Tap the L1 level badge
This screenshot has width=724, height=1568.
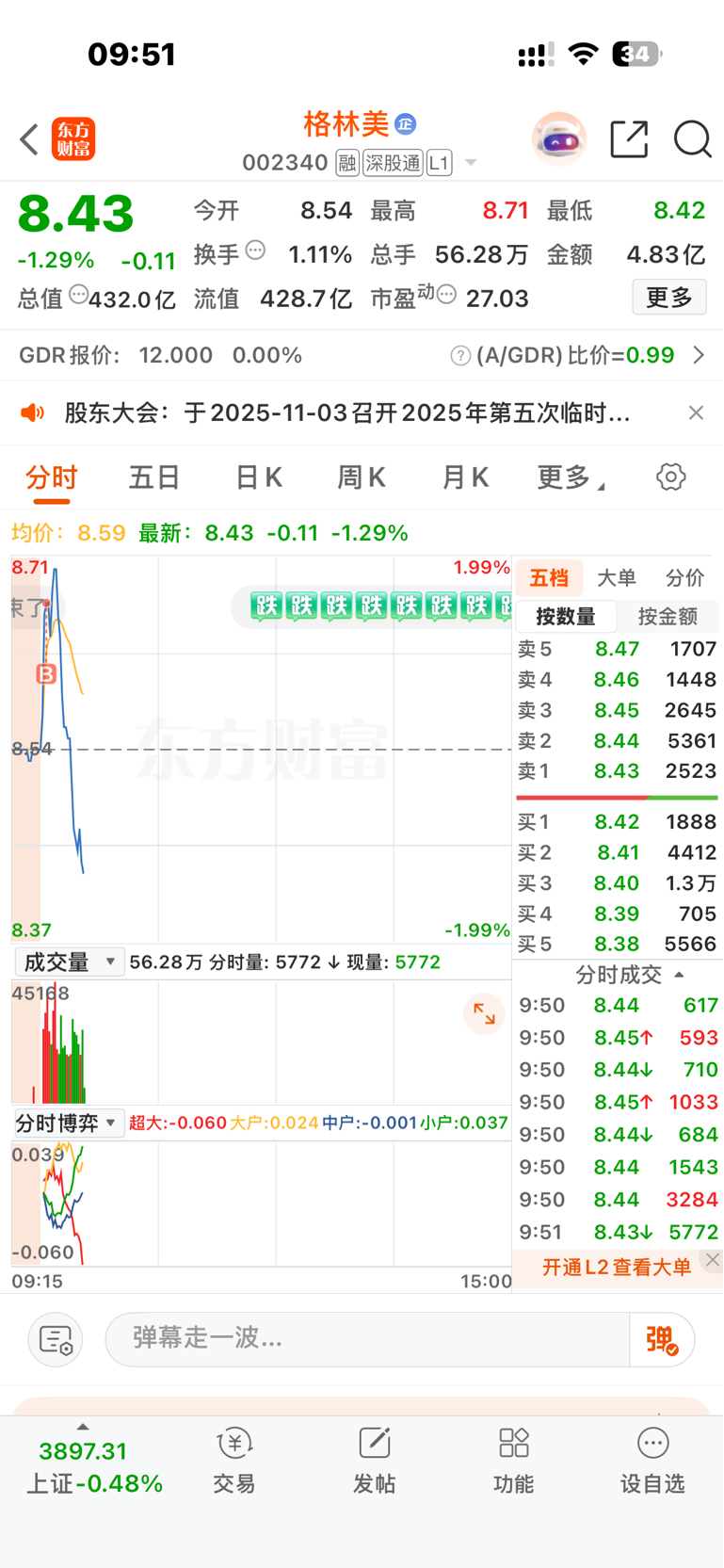tap(439, 163)
